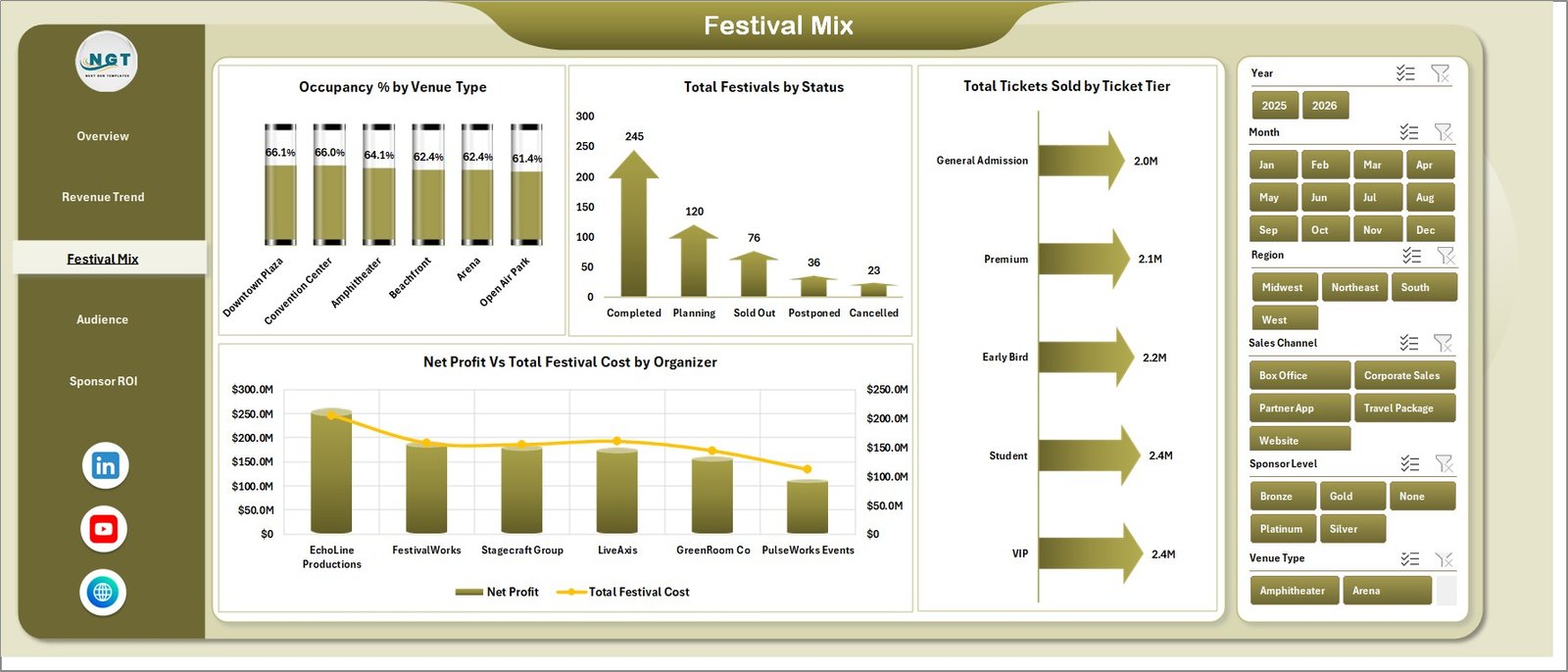The height and width of the screenshot is (672, 1568).
Task: Toggle multi-select on Region slicer
Action: click(1411, 256)
